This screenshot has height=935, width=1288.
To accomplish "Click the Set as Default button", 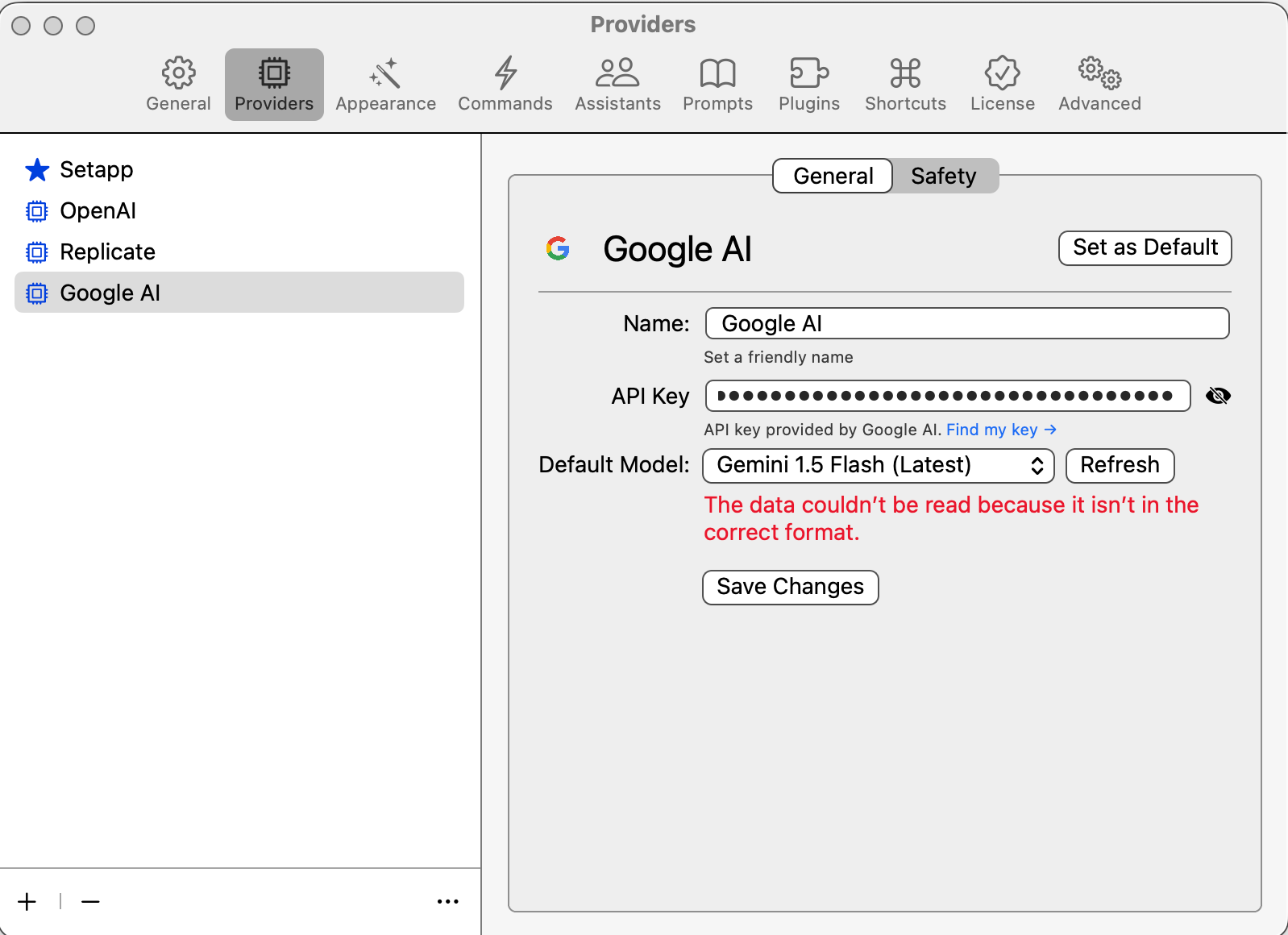I will [1145, 247].
